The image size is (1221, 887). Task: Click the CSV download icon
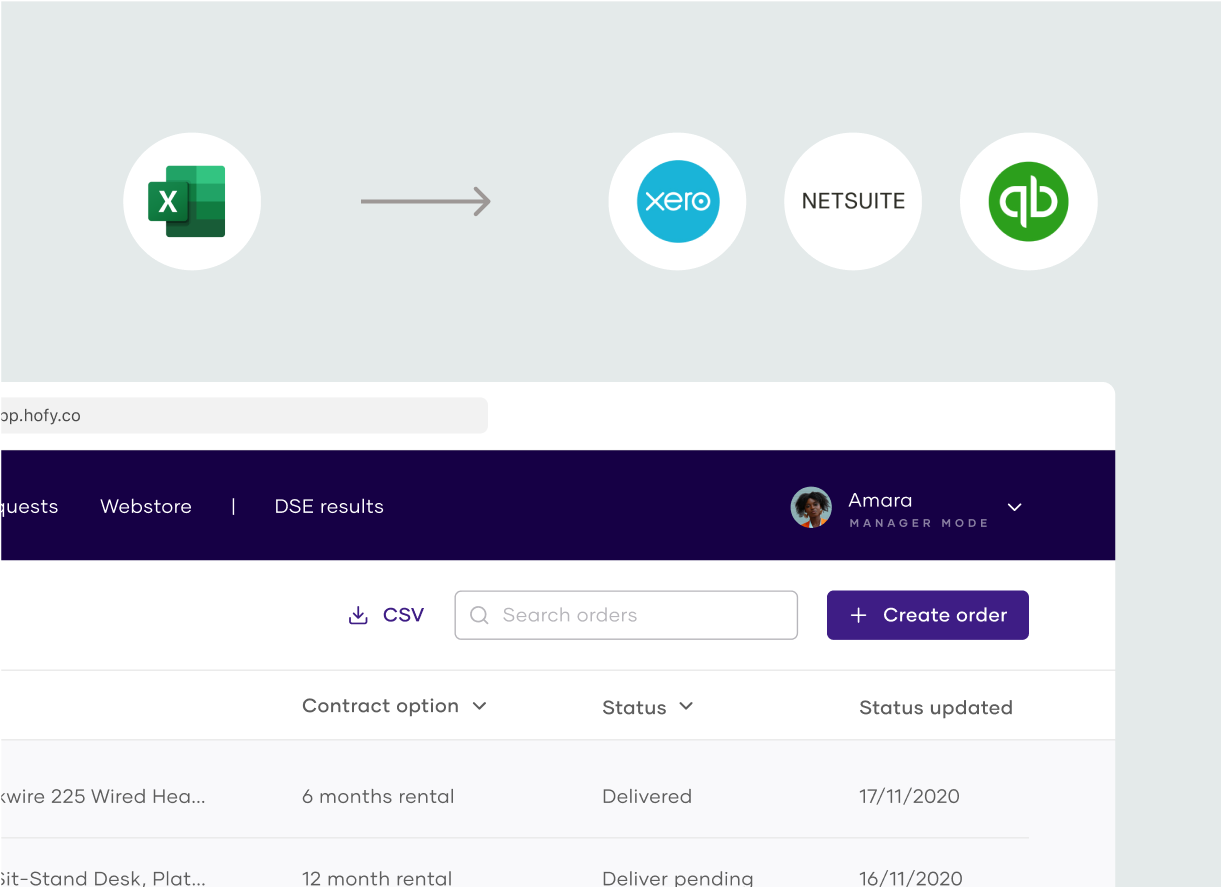click(358, 615)
